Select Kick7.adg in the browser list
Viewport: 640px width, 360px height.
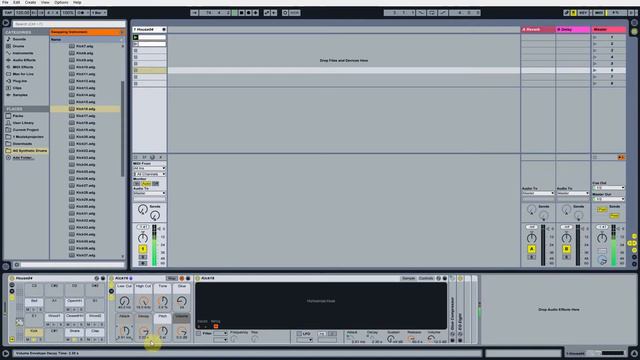(x=85, y=46)
